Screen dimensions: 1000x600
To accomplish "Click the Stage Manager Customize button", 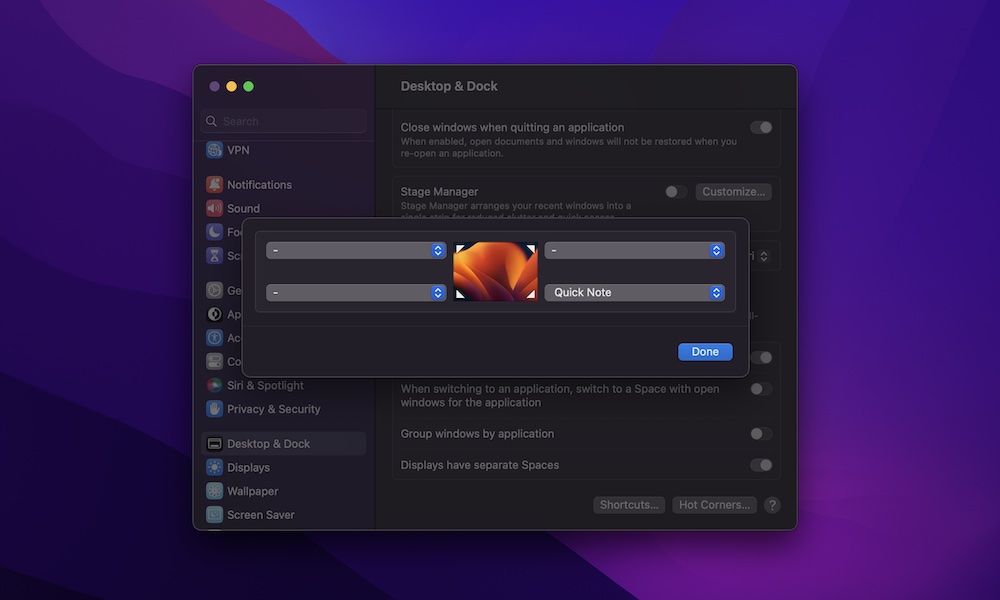I will click(733, 192).
